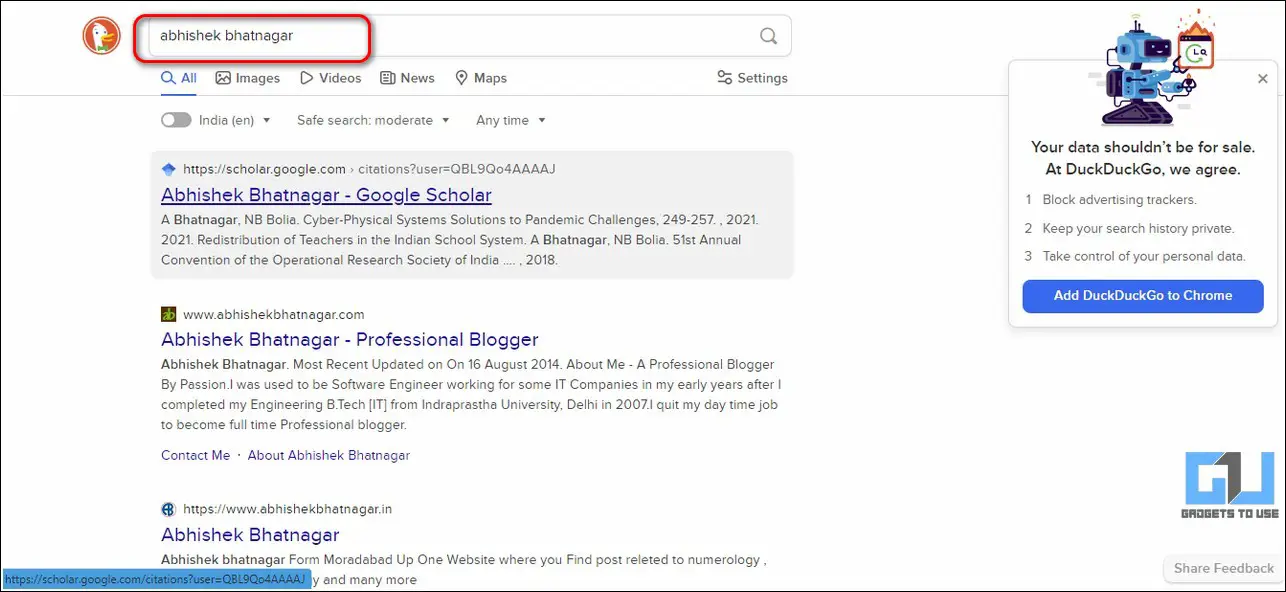Click the 'Keep your search history private.' text
Screen dimensions: 1286x592
point(1138,228)
